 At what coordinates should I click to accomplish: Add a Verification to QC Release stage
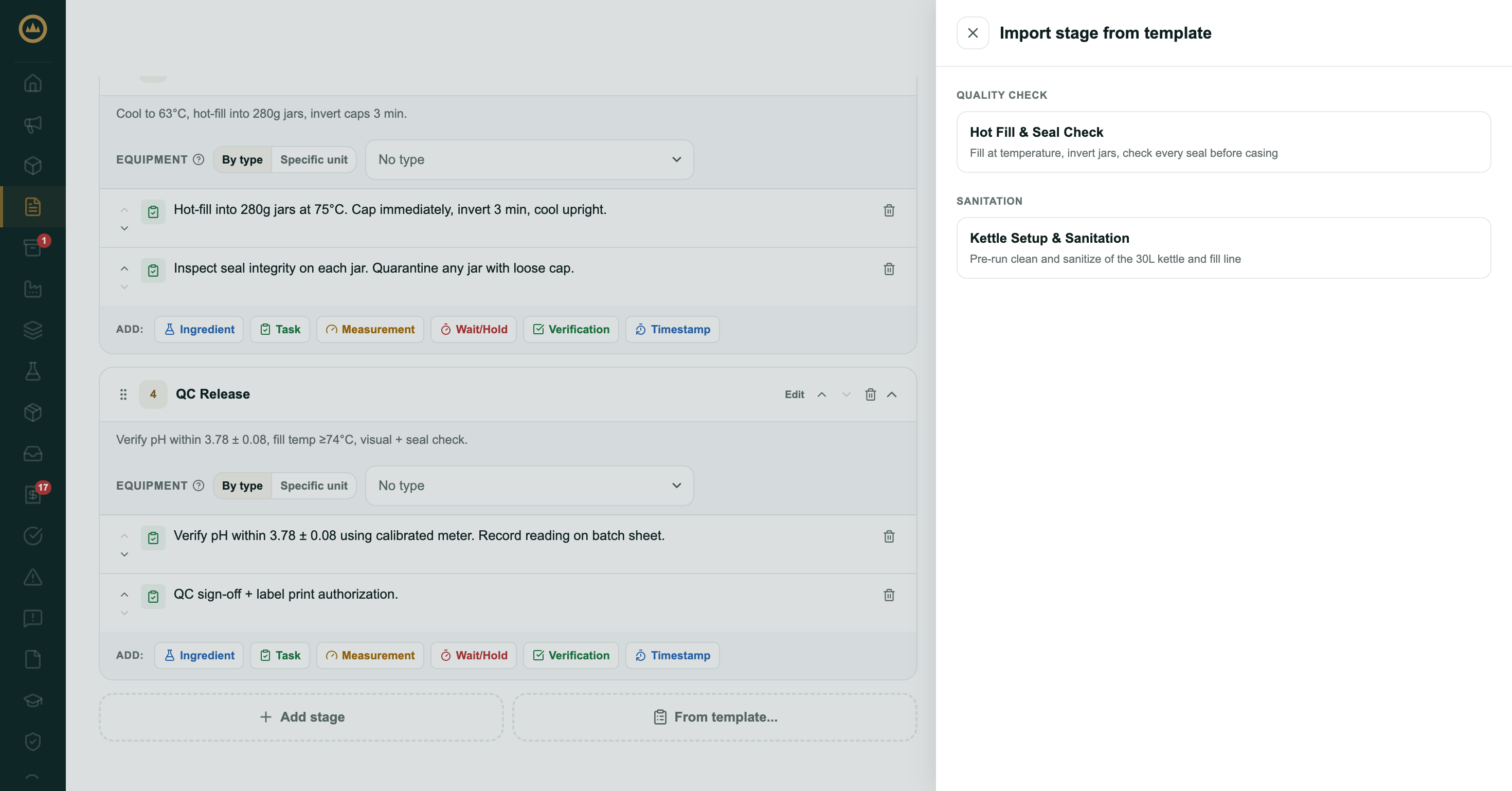(571, 655)
